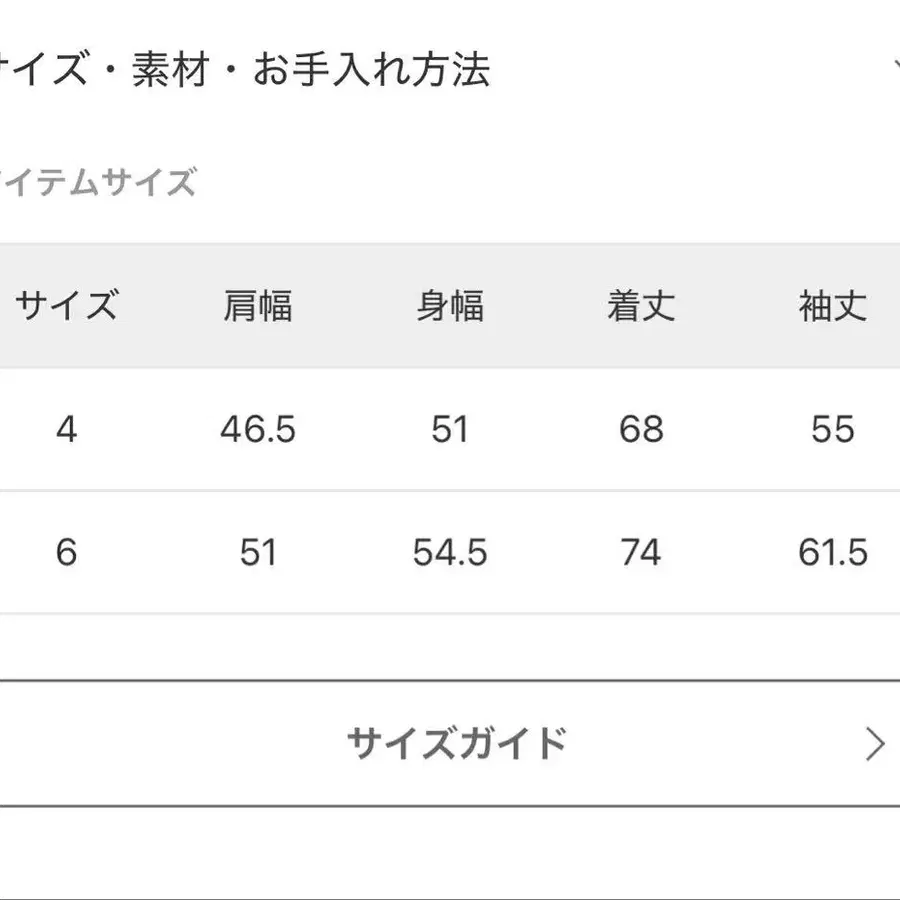900x900 pixels.
Task: Click the アイテムサイズ label
Action: point(98,183)
